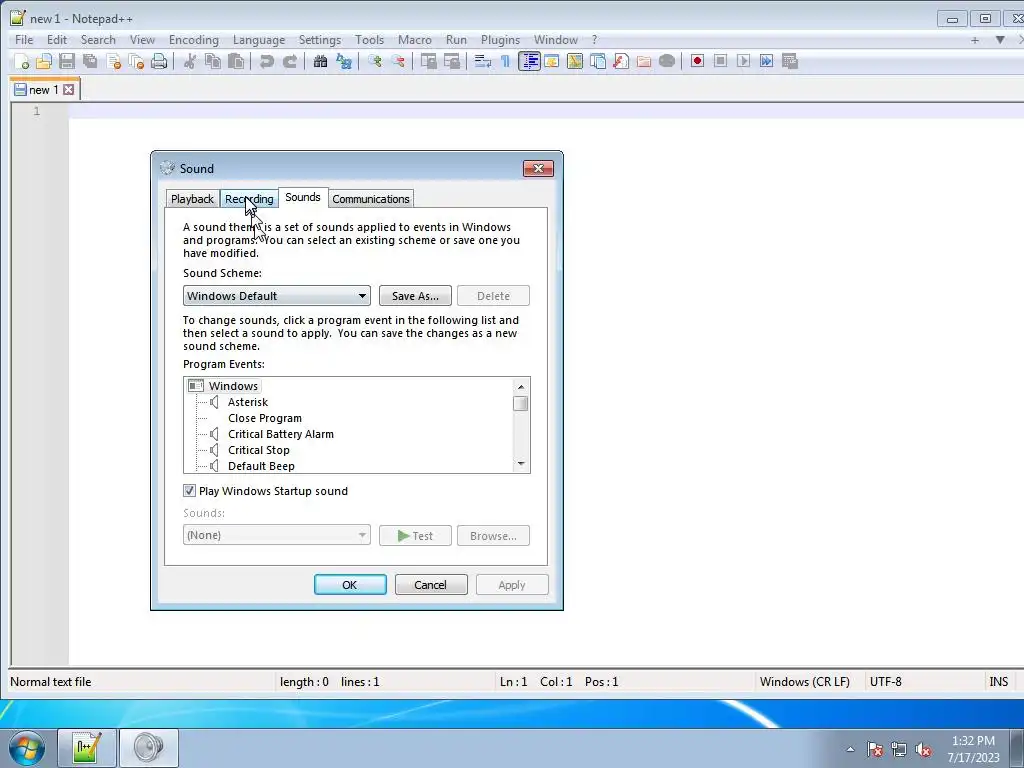
Task: Toggle synchronize horizontal scrolling icon
Action: (x=452, y=61)
